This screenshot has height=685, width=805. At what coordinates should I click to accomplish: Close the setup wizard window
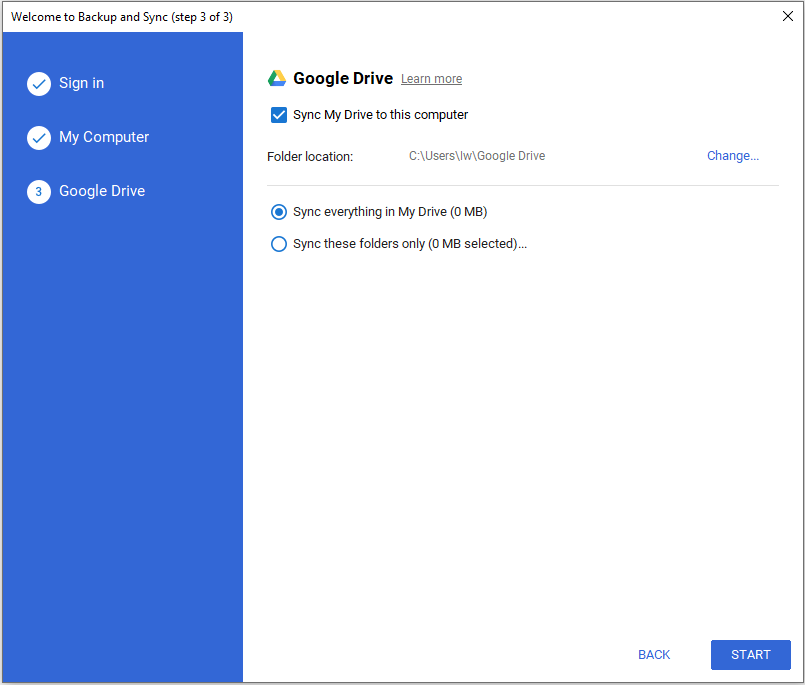click(787, 16)
